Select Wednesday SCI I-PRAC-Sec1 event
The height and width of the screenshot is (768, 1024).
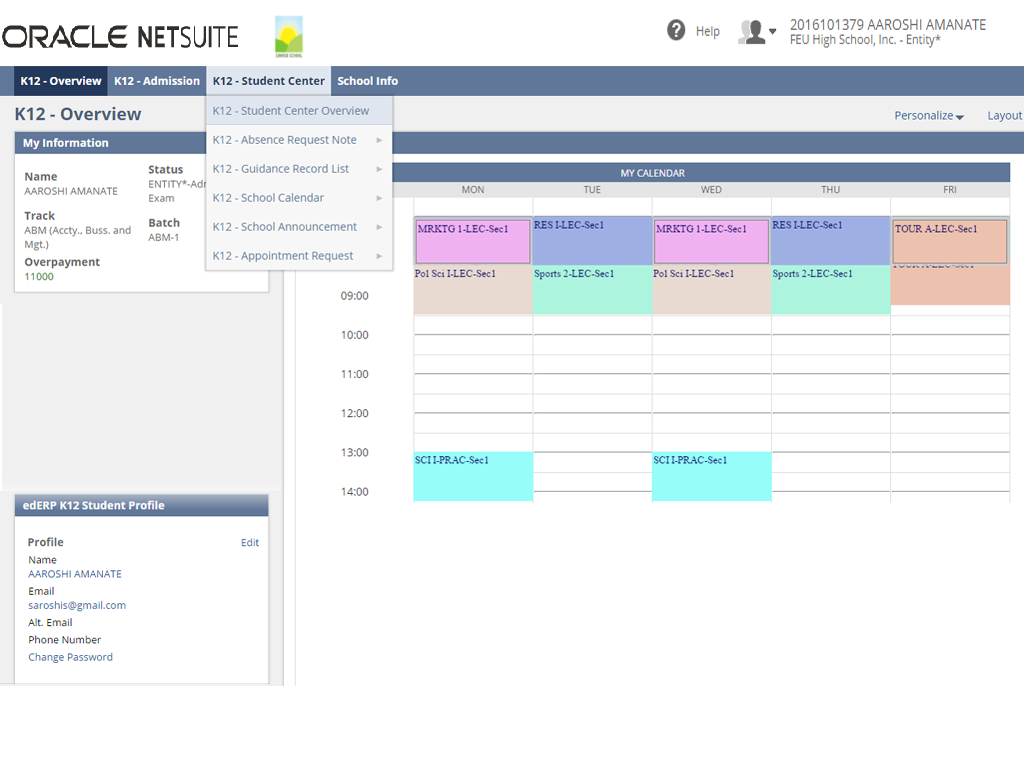711,477
